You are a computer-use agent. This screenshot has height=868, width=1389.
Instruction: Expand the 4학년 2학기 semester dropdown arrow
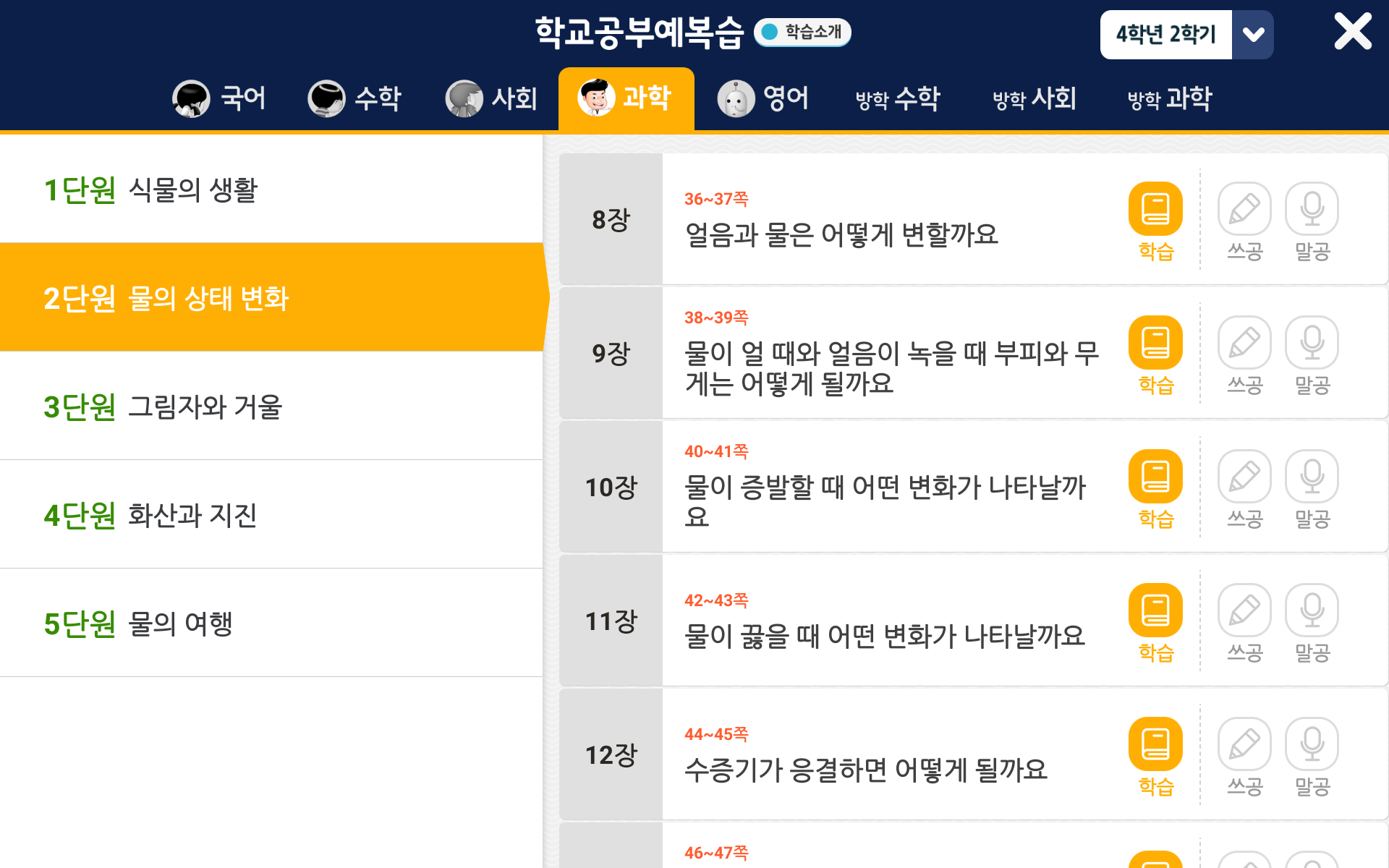[x=1253, y=35]
